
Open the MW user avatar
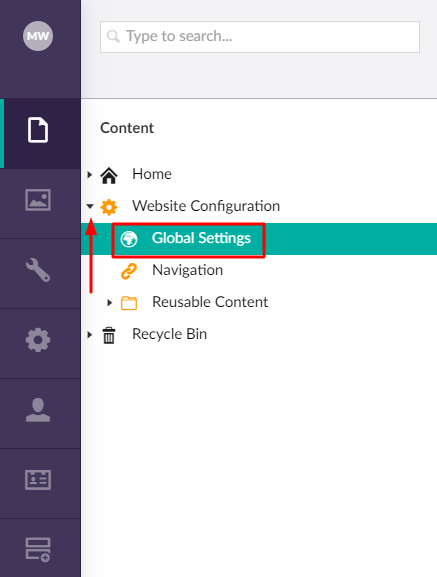pyautogui.click(x=38, y=36)
